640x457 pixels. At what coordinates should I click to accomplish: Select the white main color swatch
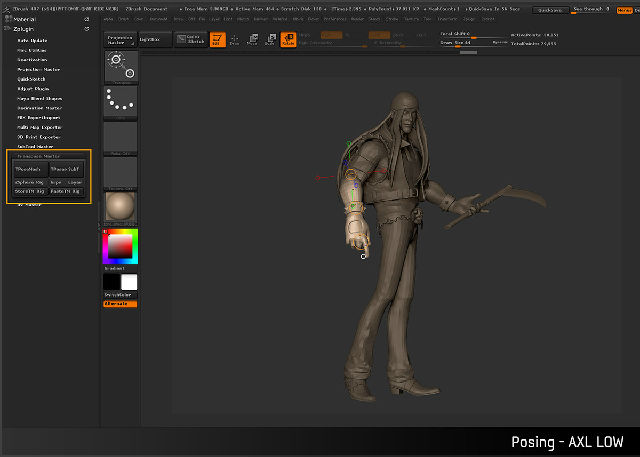tap(129, 282)
